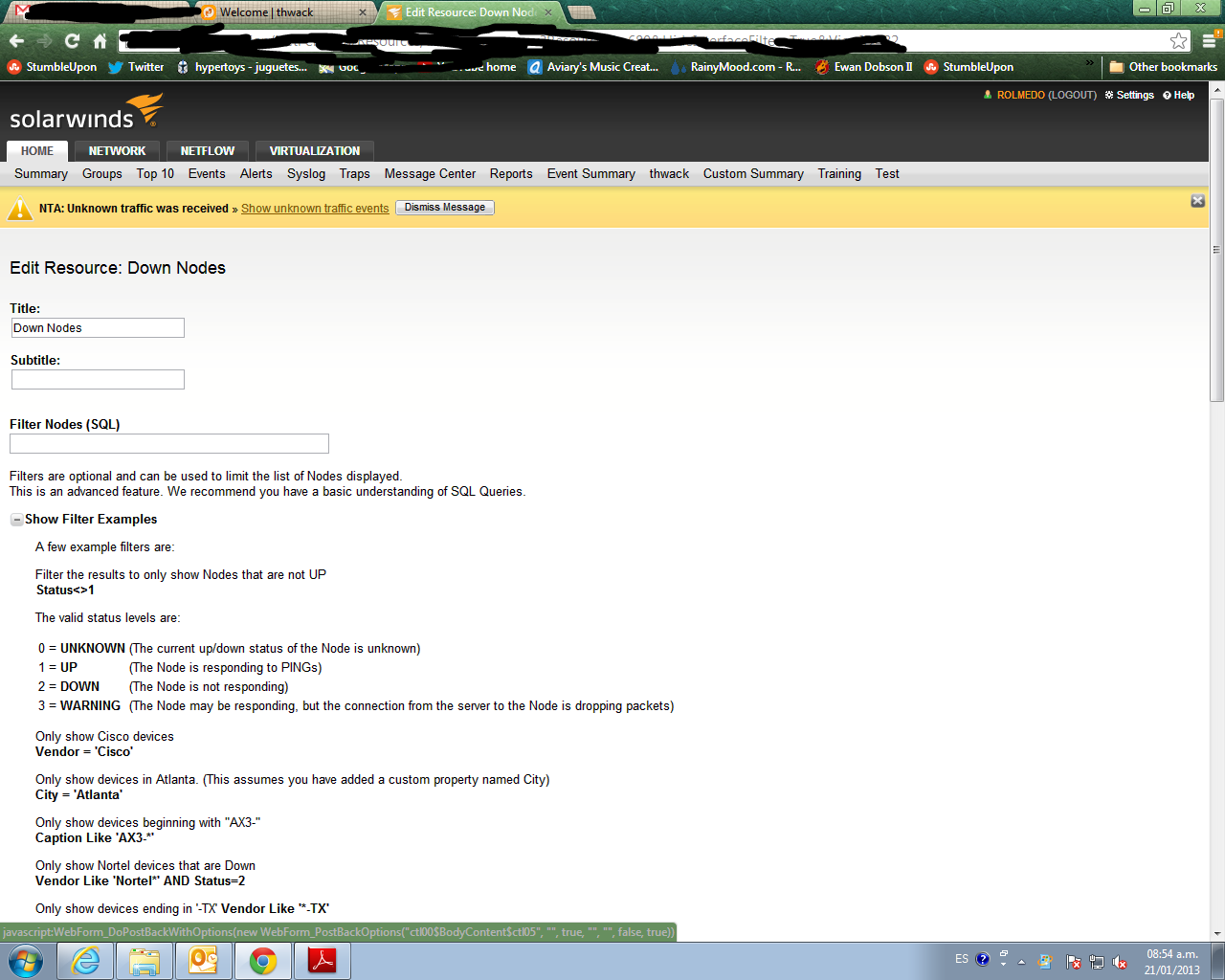Open Action Center flag tray icon
1225x980 pixels.
point(1074,963)
